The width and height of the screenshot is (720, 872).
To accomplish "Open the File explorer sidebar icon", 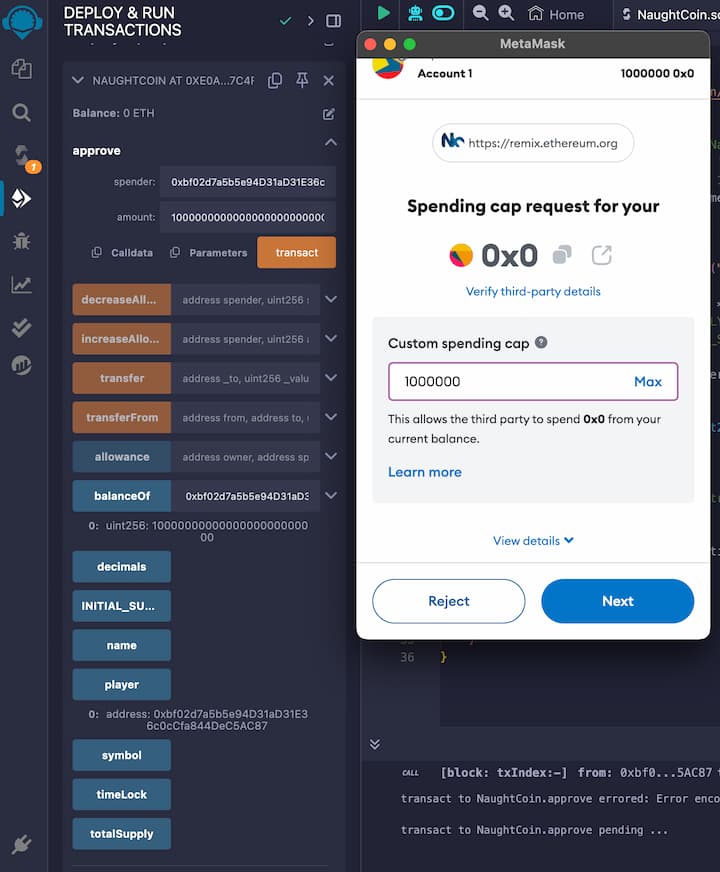I will click(x=22, y=69).
